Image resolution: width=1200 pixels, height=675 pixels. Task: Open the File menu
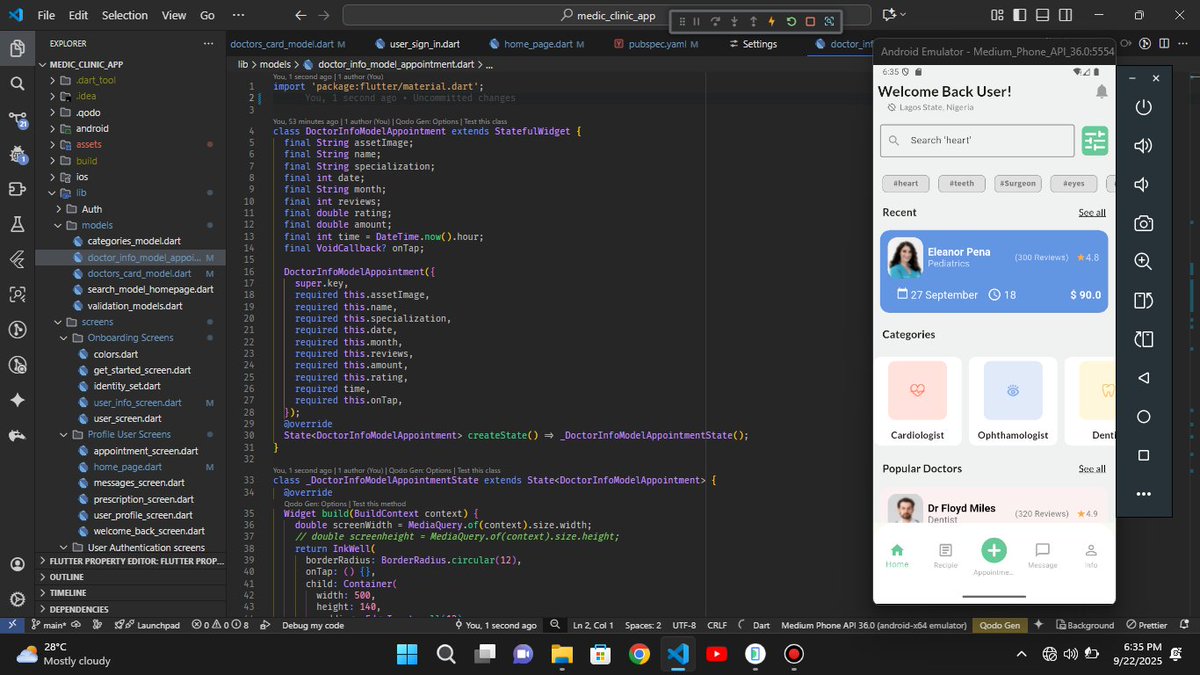coord(47,15)
